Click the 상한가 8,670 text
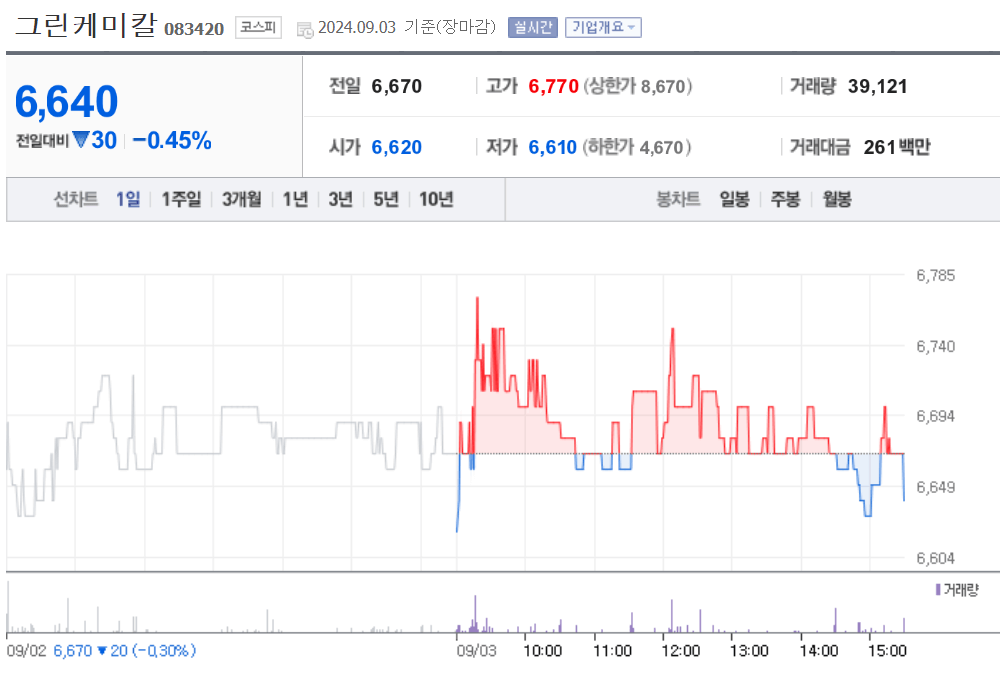1000x689 pixels. (638, 86)
